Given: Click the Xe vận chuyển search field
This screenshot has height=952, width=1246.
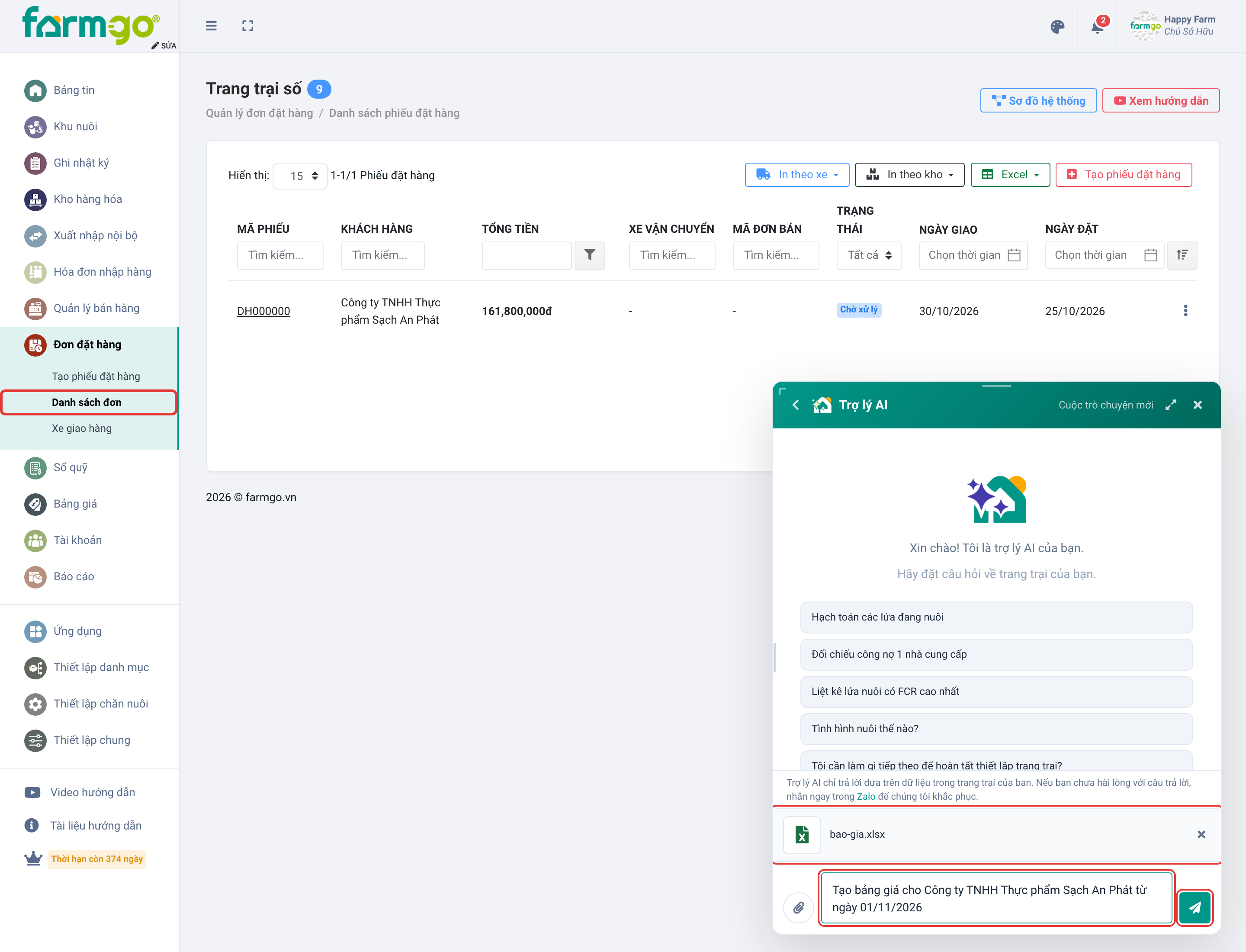Looking at the screenshot, I should click(x=671, y=255).
